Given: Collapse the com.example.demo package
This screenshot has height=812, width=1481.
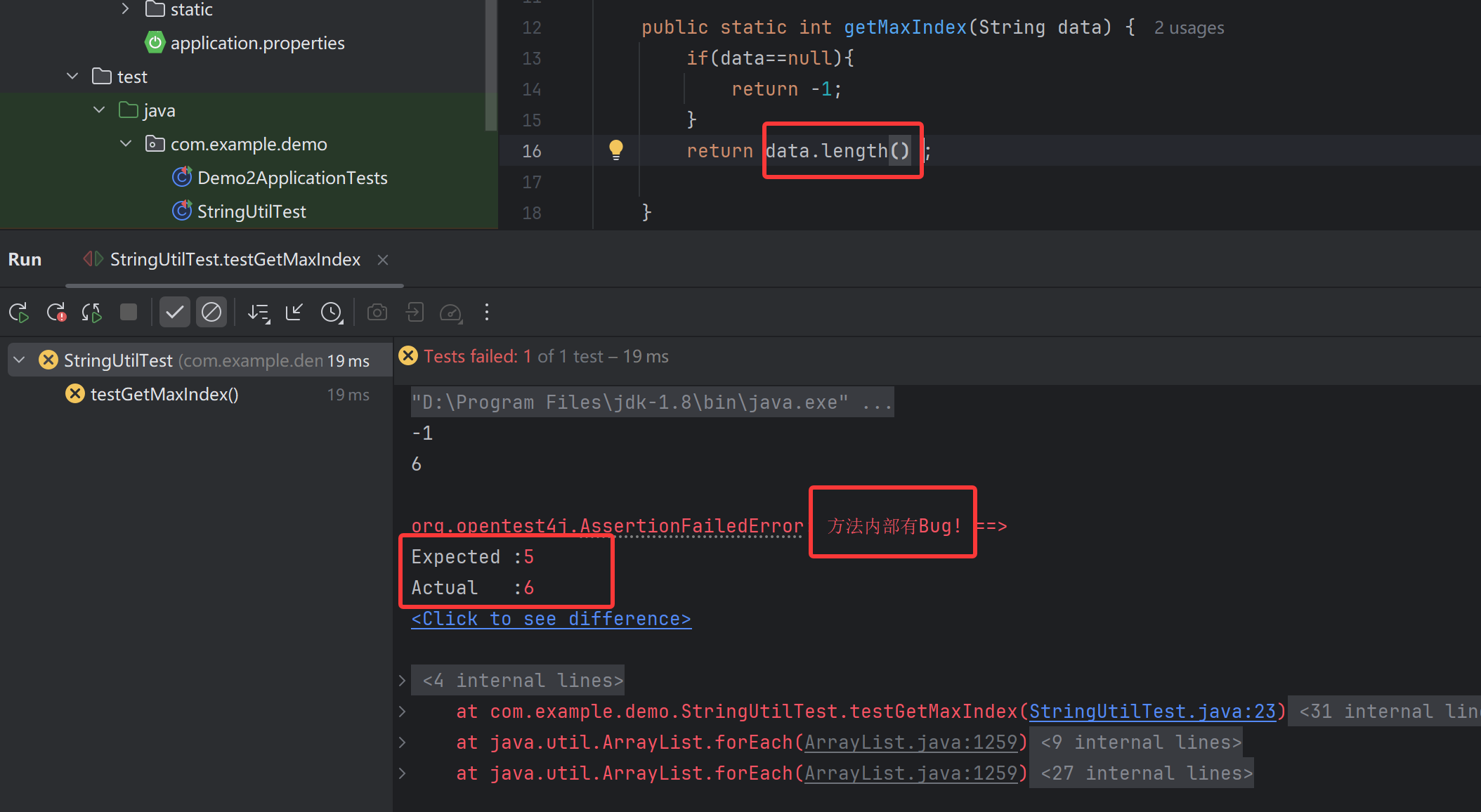Looking at the screenshot, I should (x=126, y=144).
